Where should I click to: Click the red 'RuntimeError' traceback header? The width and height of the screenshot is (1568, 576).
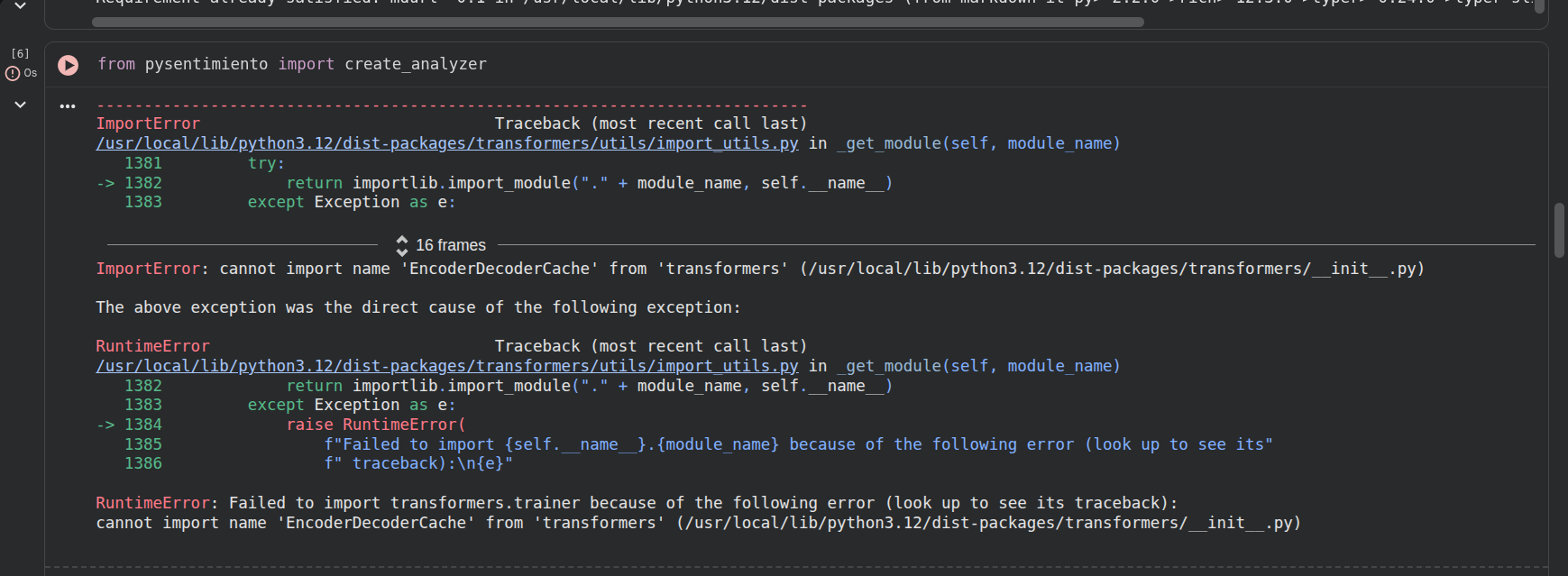tap(152, 346)
